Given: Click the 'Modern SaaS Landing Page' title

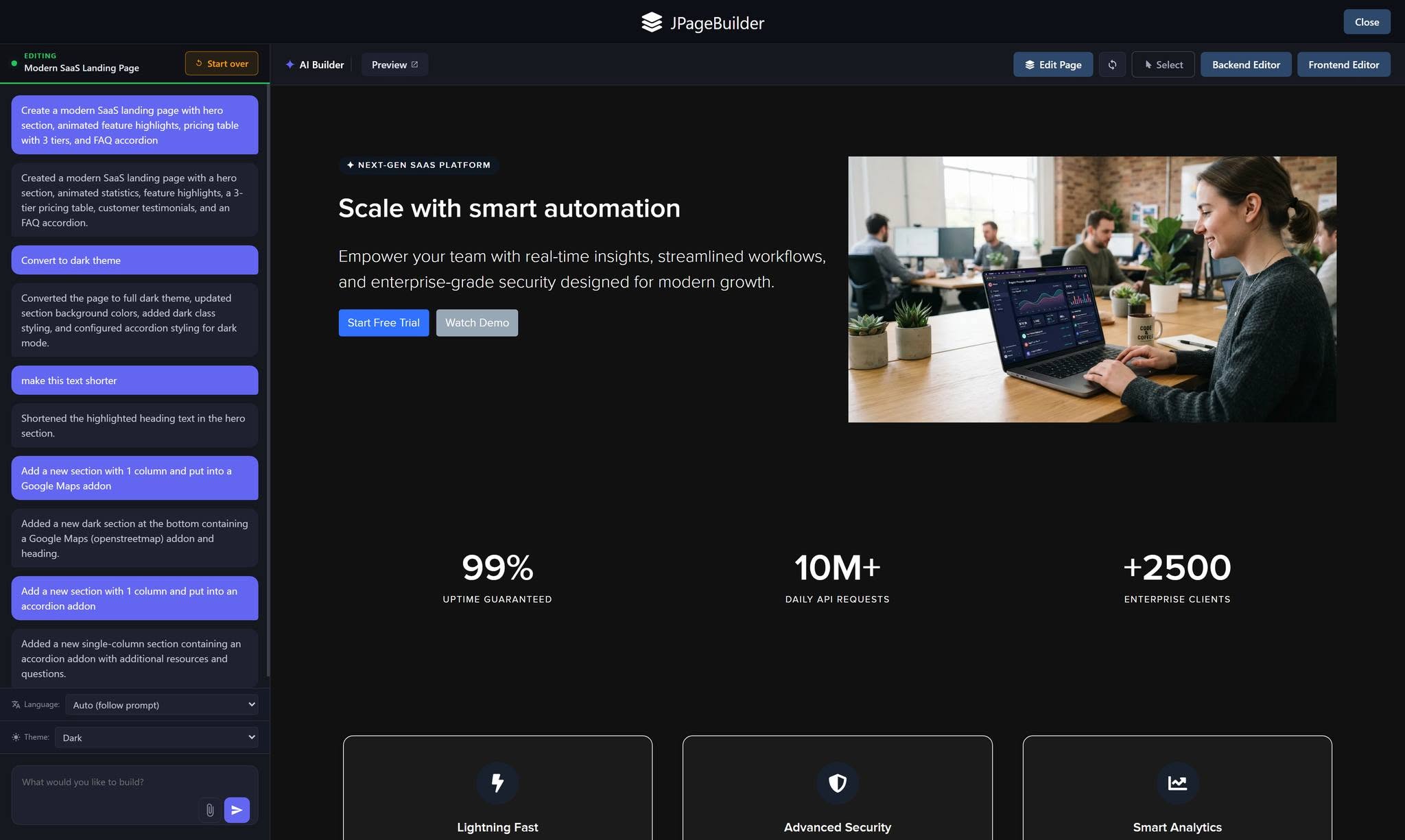Looking at the screenshot, I should (x=82, y=68).
